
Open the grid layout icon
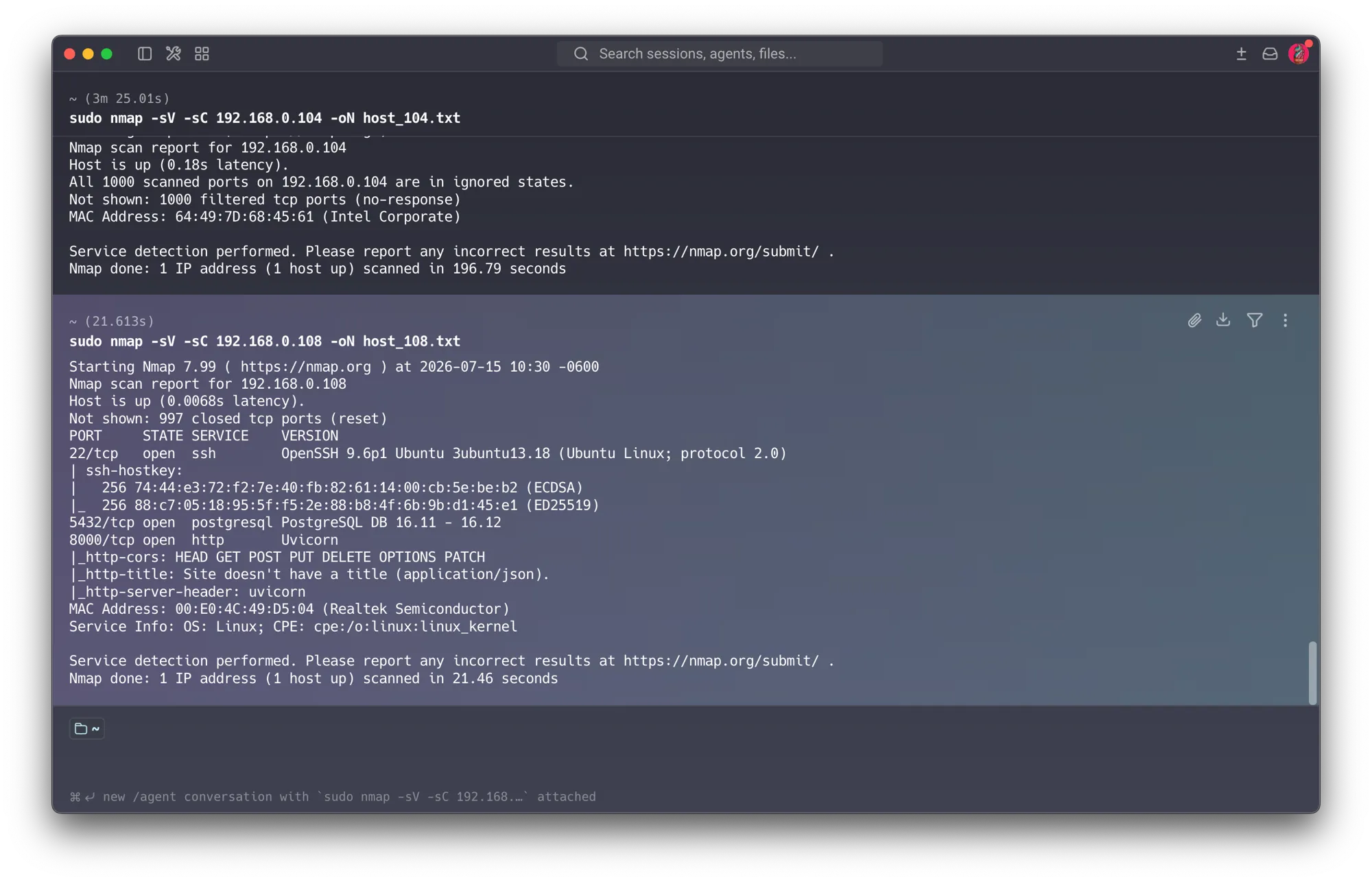click(x=202, y=53)
